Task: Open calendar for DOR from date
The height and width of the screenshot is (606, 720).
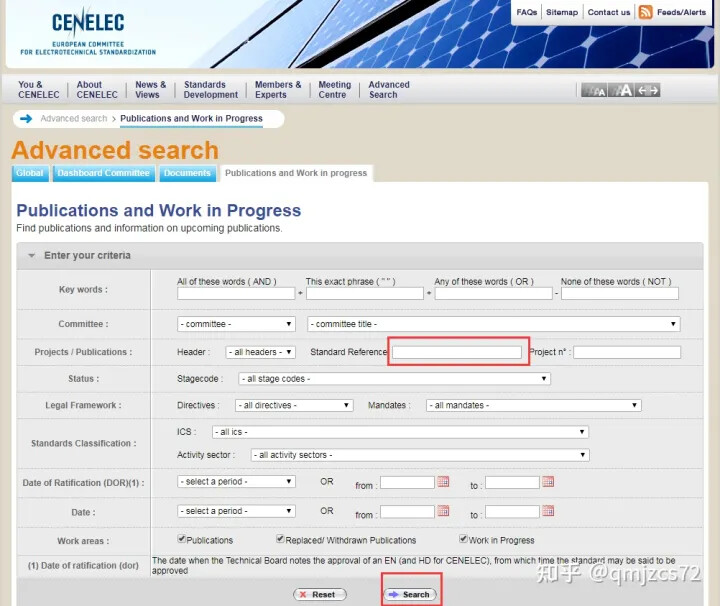Action: pyautogui.click(x=443, y=482)
